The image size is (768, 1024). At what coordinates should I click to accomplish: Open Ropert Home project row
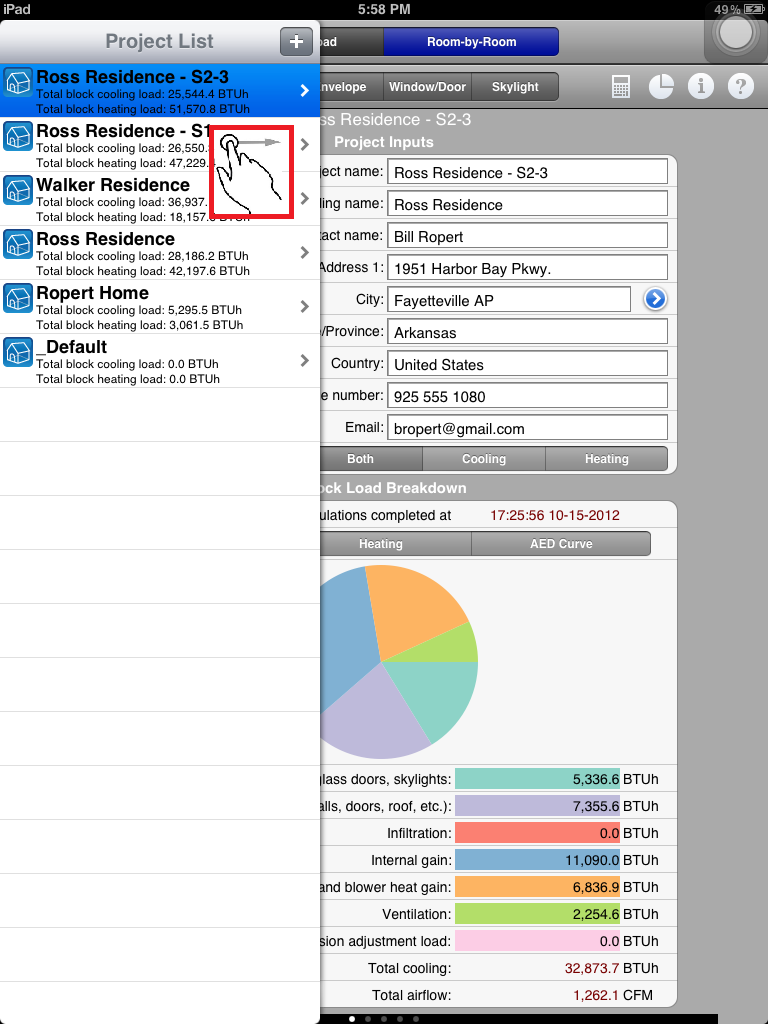pyautogui.click(x=160, y=306)
